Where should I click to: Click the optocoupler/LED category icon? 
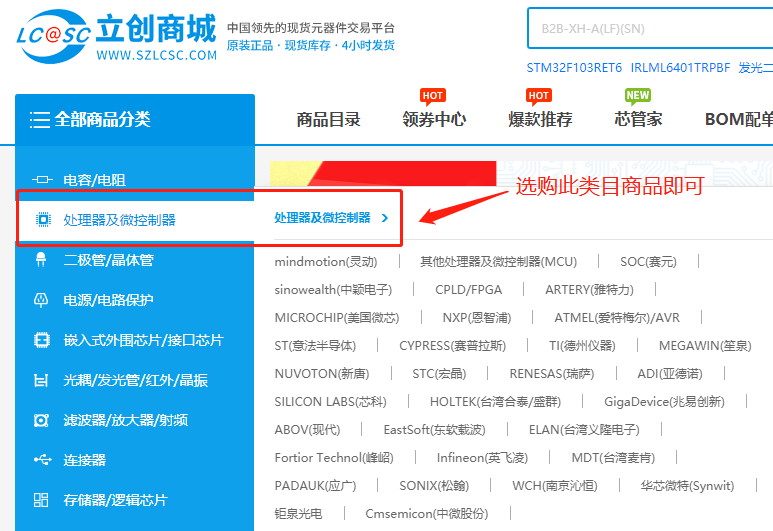tap(41, 380)
